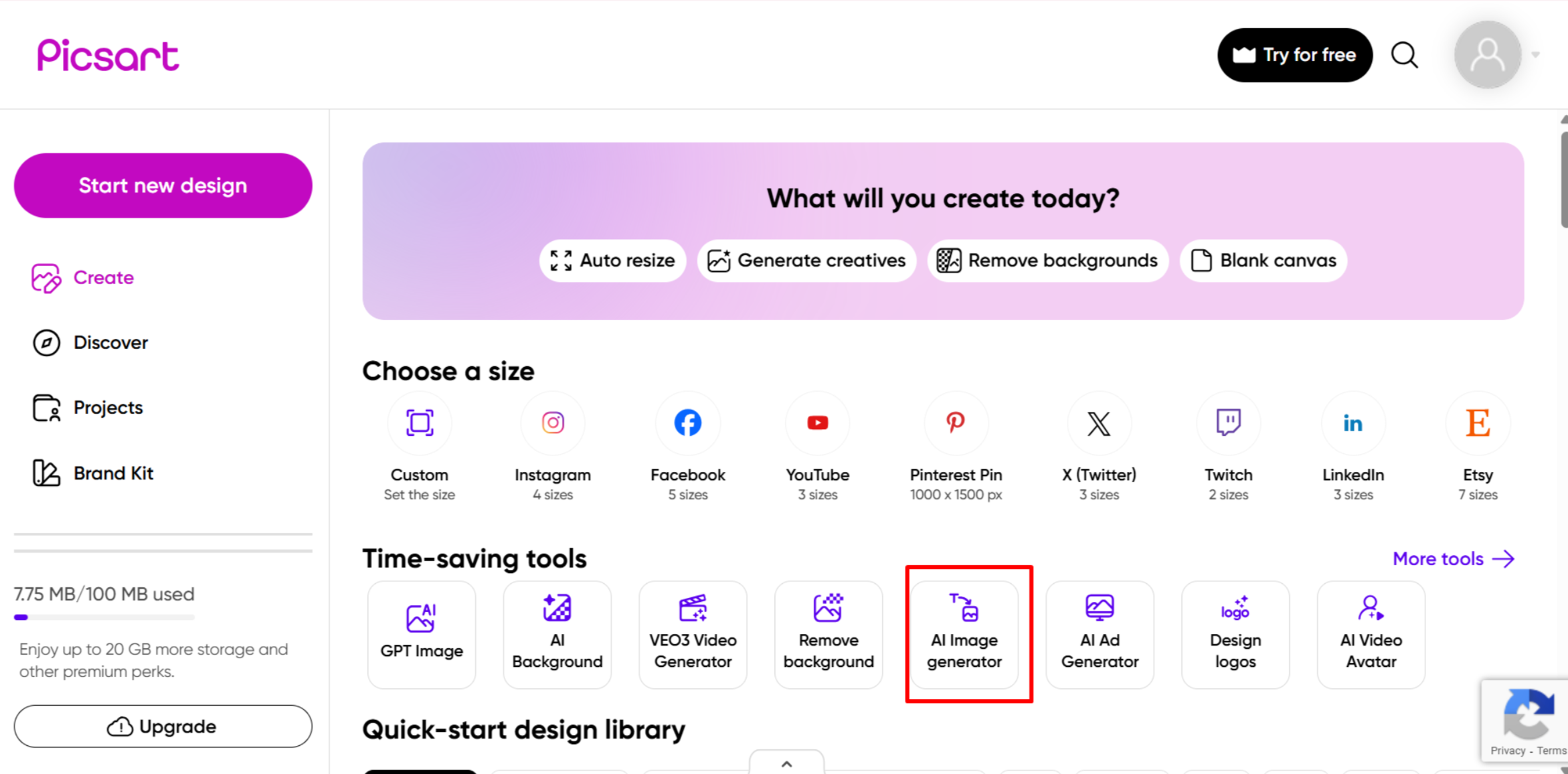This screenshot has height=774, width=1568.
Task: Go to Discover in sidebar
Action: [x=90, y=343]
